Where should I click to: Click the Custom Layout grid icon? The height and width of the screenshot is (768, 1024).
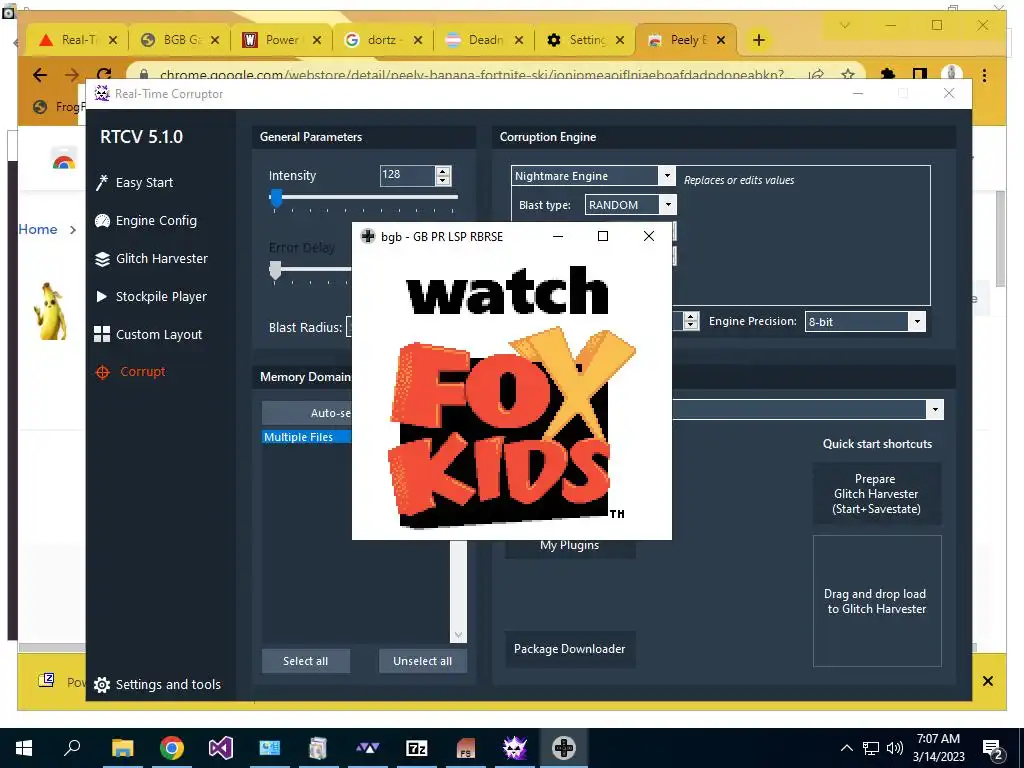[102, 334]
